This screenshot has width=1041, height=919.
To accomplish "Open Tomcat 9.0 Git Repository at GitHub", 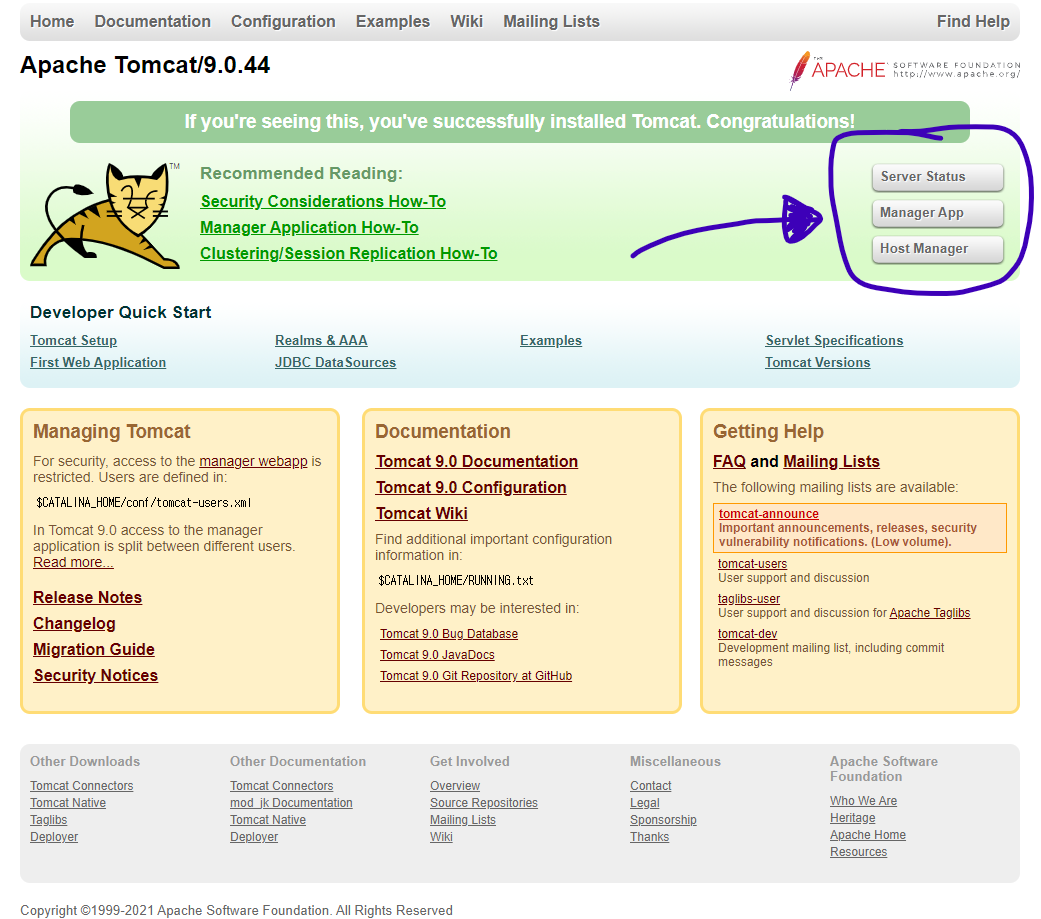I will (475, 675).
